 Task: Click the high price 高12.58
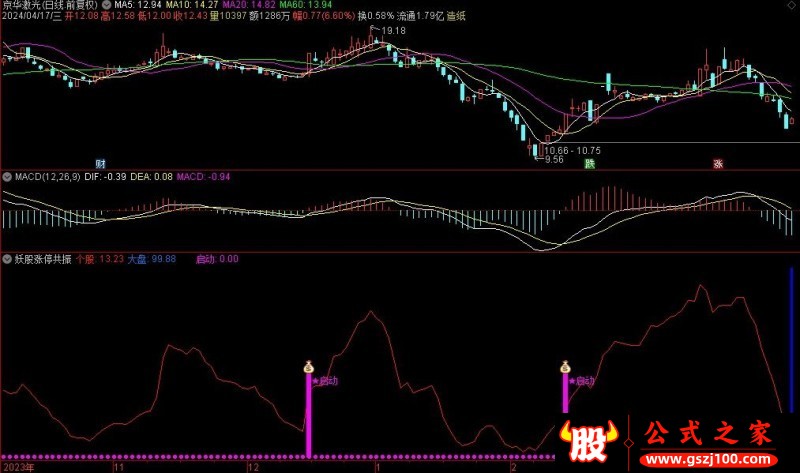pos(118,16)
